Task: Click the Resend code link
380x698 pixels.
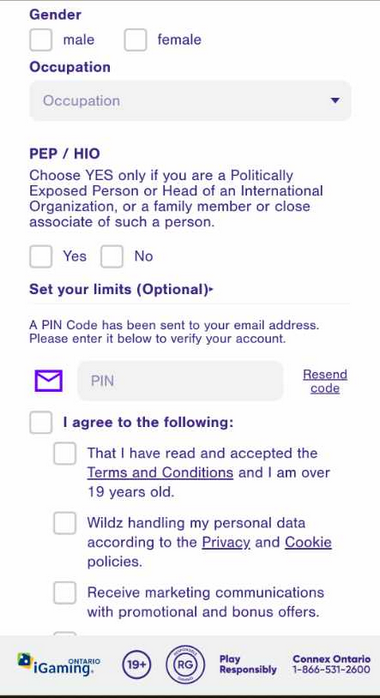Action: point(325,381)
